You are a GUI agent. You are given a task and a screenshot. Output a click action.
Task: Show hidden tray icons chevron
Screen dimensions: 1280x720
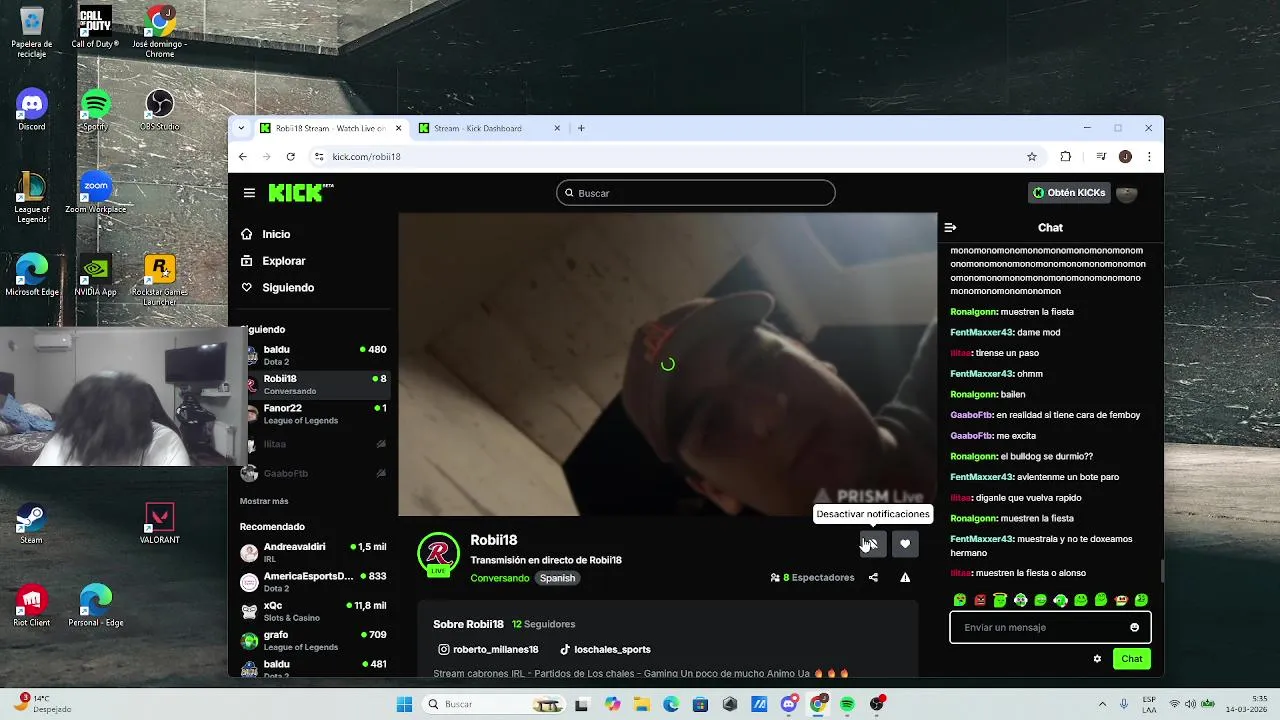click(1102, 705)
